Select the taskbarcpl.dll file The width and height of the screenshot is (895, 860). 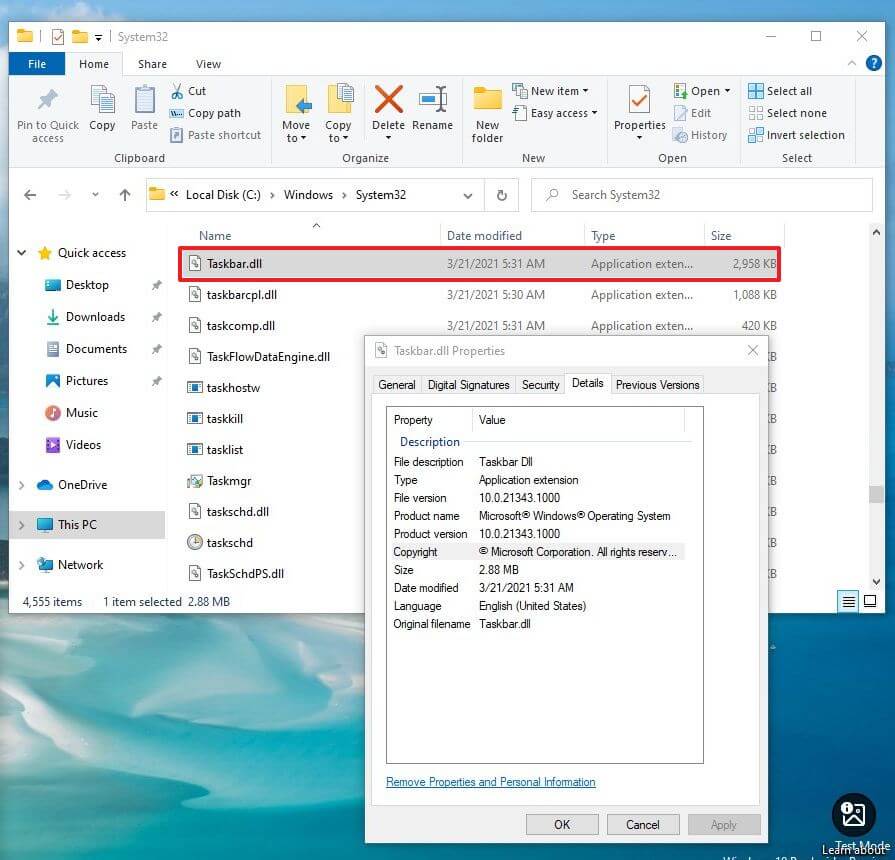coord(241,295)
